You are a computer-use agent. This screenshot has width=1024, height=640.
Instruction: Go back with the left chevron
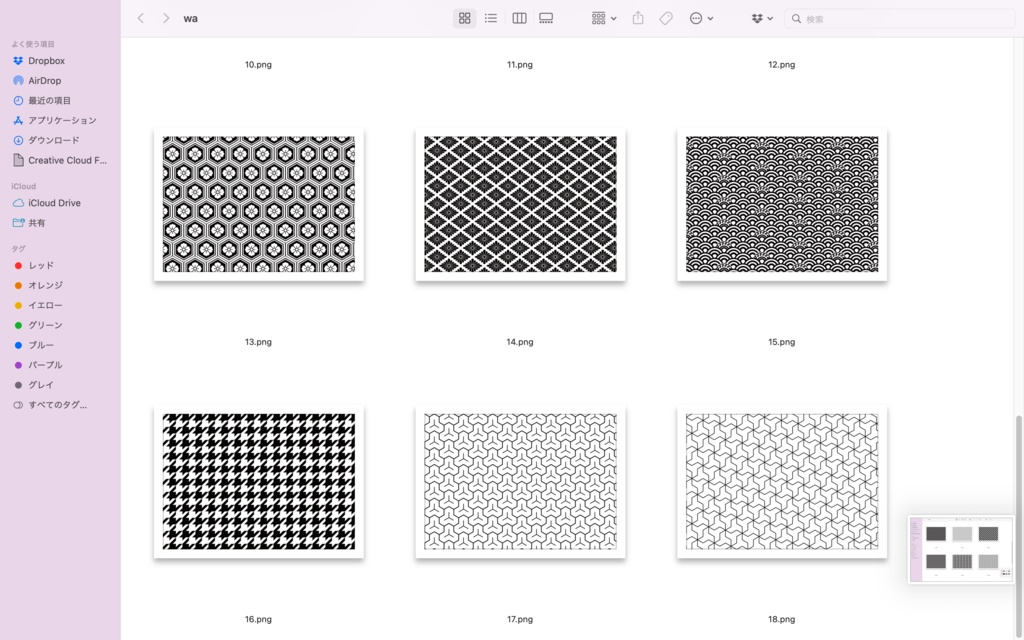pos(140,18)
